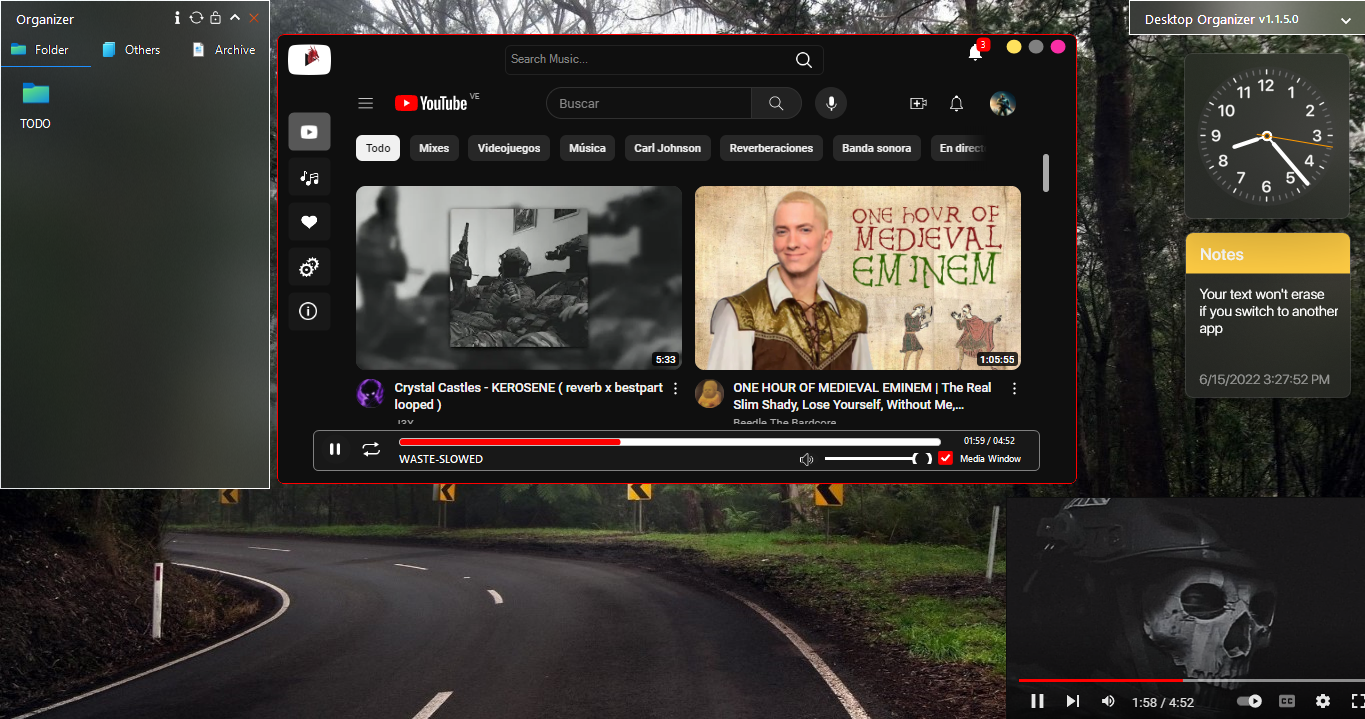Open media window video settings gear
1365x719 pixels.
[1323, 701]
